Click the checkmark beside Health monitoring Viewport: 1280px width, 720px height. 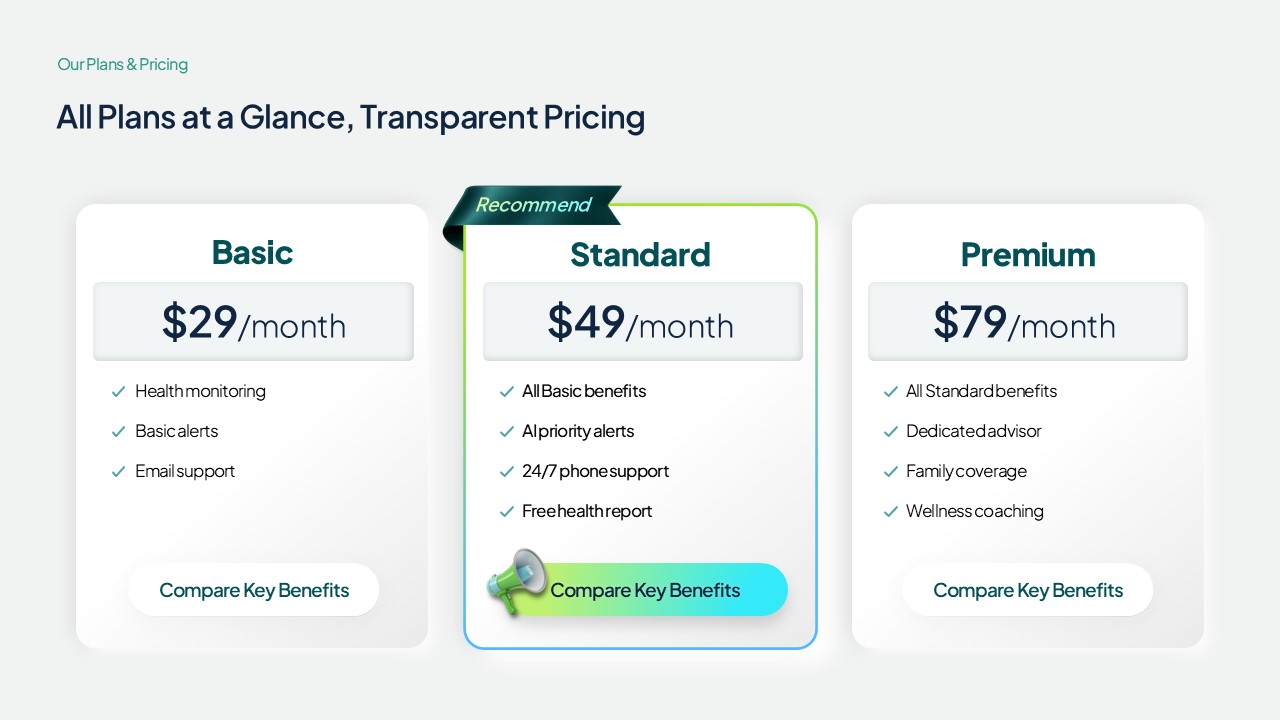coord(119,392)
